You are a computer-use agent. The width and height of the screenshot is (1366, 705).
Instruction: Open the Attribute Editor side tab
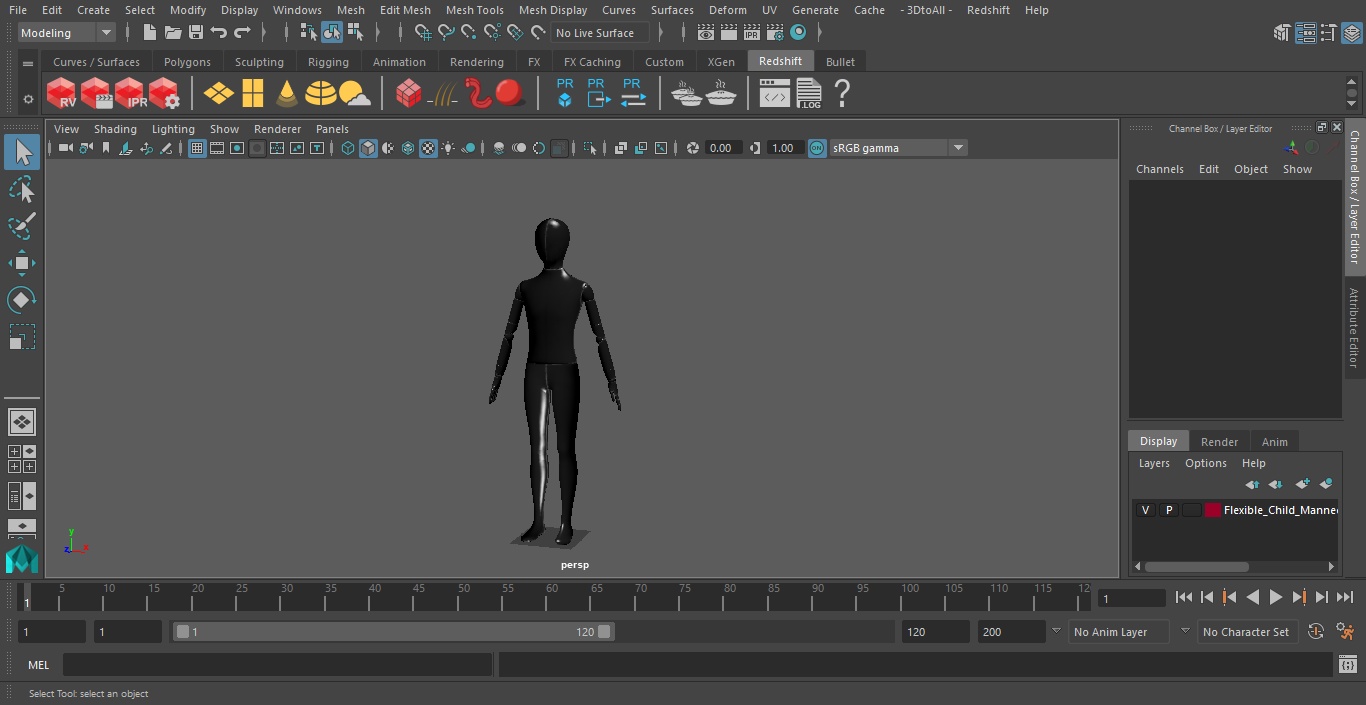click(1354, 328)
